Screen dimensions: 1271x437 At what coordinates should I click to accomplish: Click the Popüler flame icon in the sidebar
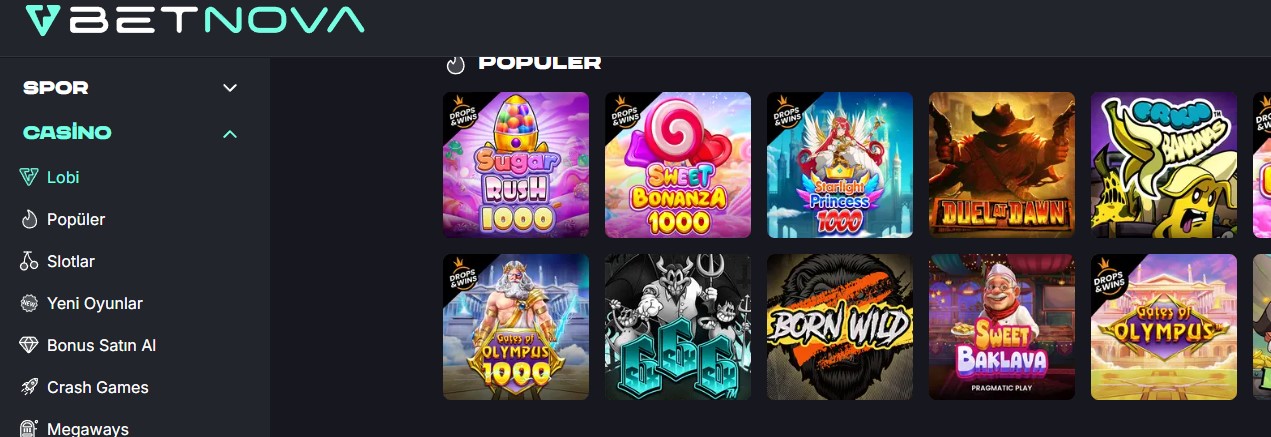point(29,219)
